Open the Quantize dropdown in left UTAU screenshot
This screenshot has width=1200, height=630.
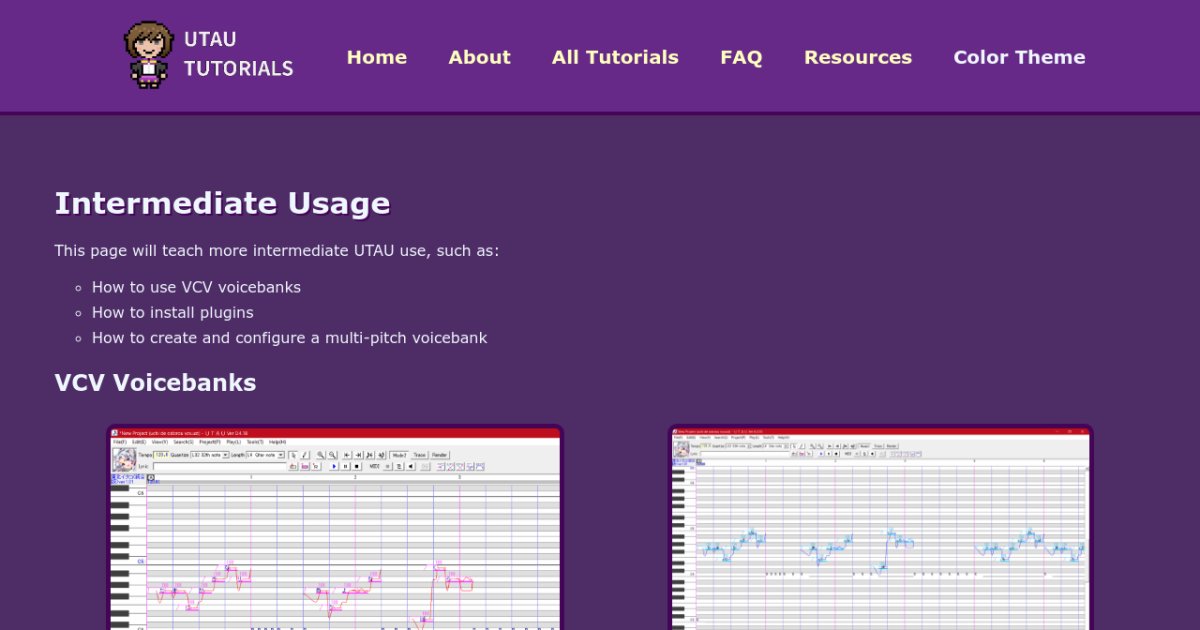tap(209, 455)
